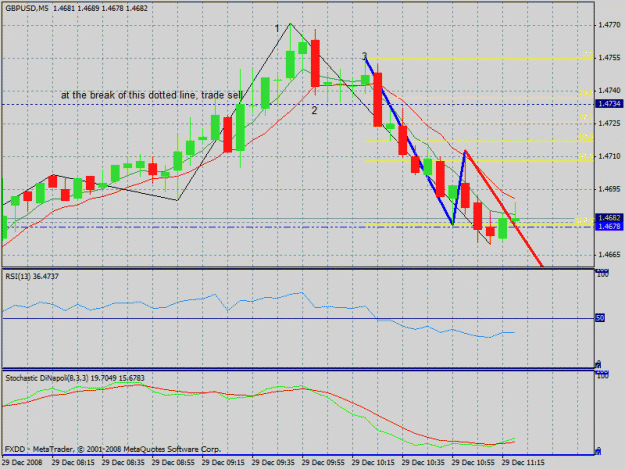625x469 pixels.
Task: Select the wave label 2 on chart
Action: tap(314, 111)
